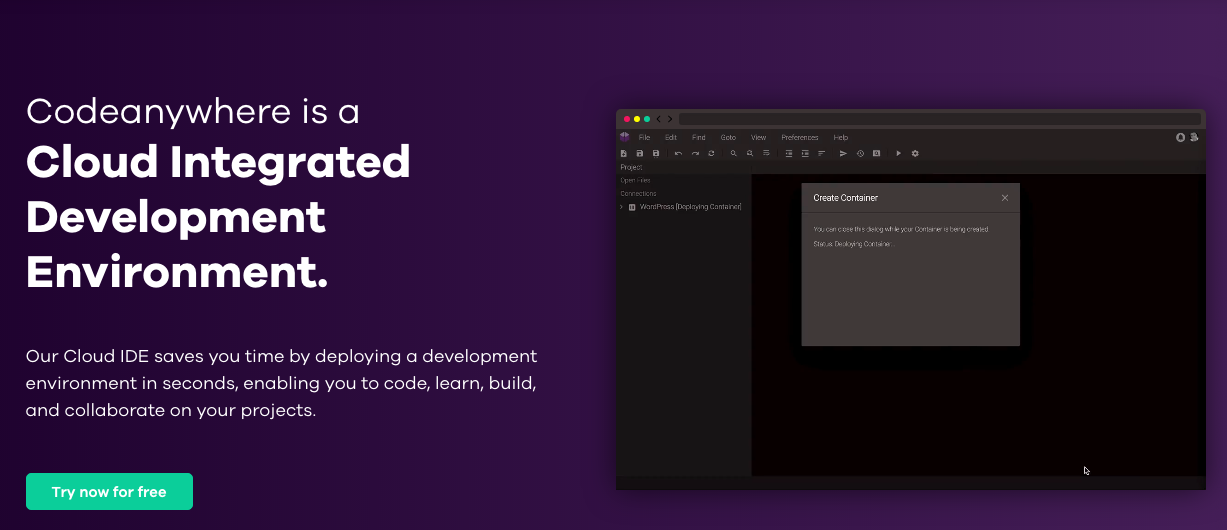Click the paper plane send icon

pos(843,153)
